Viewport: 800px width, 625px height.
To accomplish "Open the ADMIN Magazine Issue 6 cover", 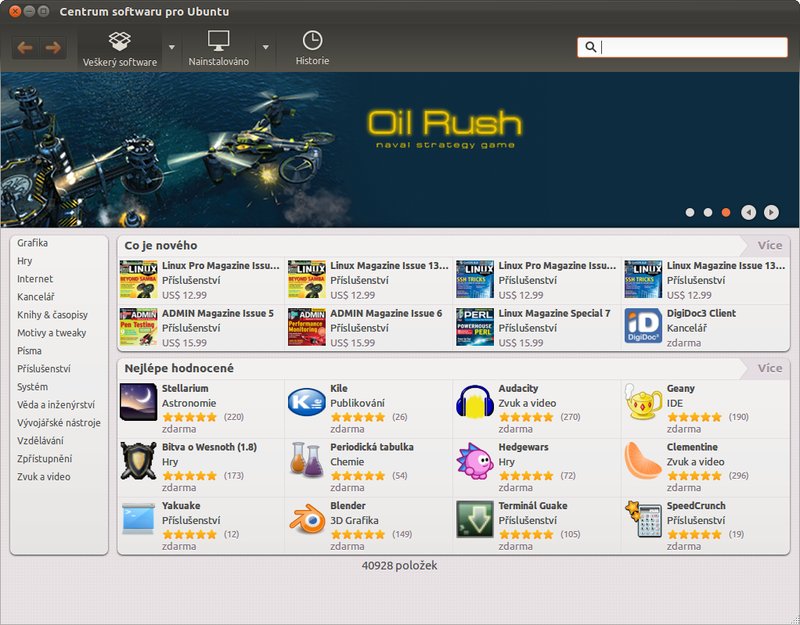I will point(307,327).
